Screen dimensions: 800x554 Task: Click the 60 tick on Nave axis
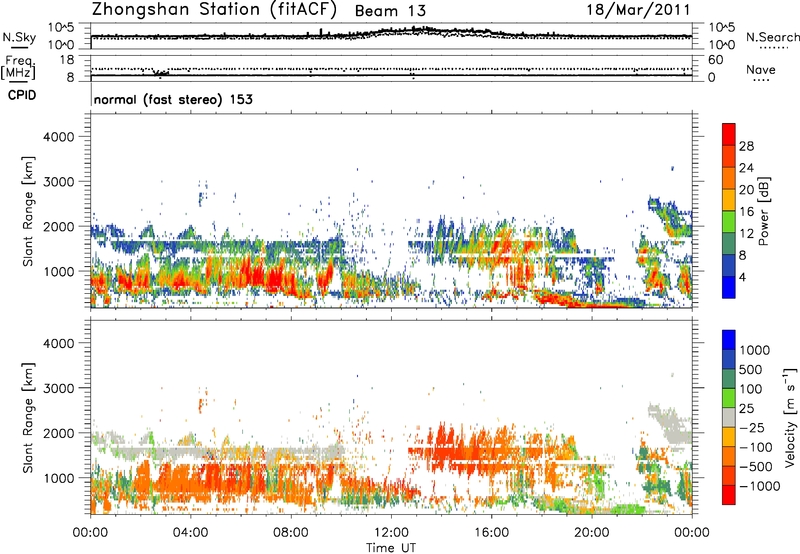(x=715, y=60)
